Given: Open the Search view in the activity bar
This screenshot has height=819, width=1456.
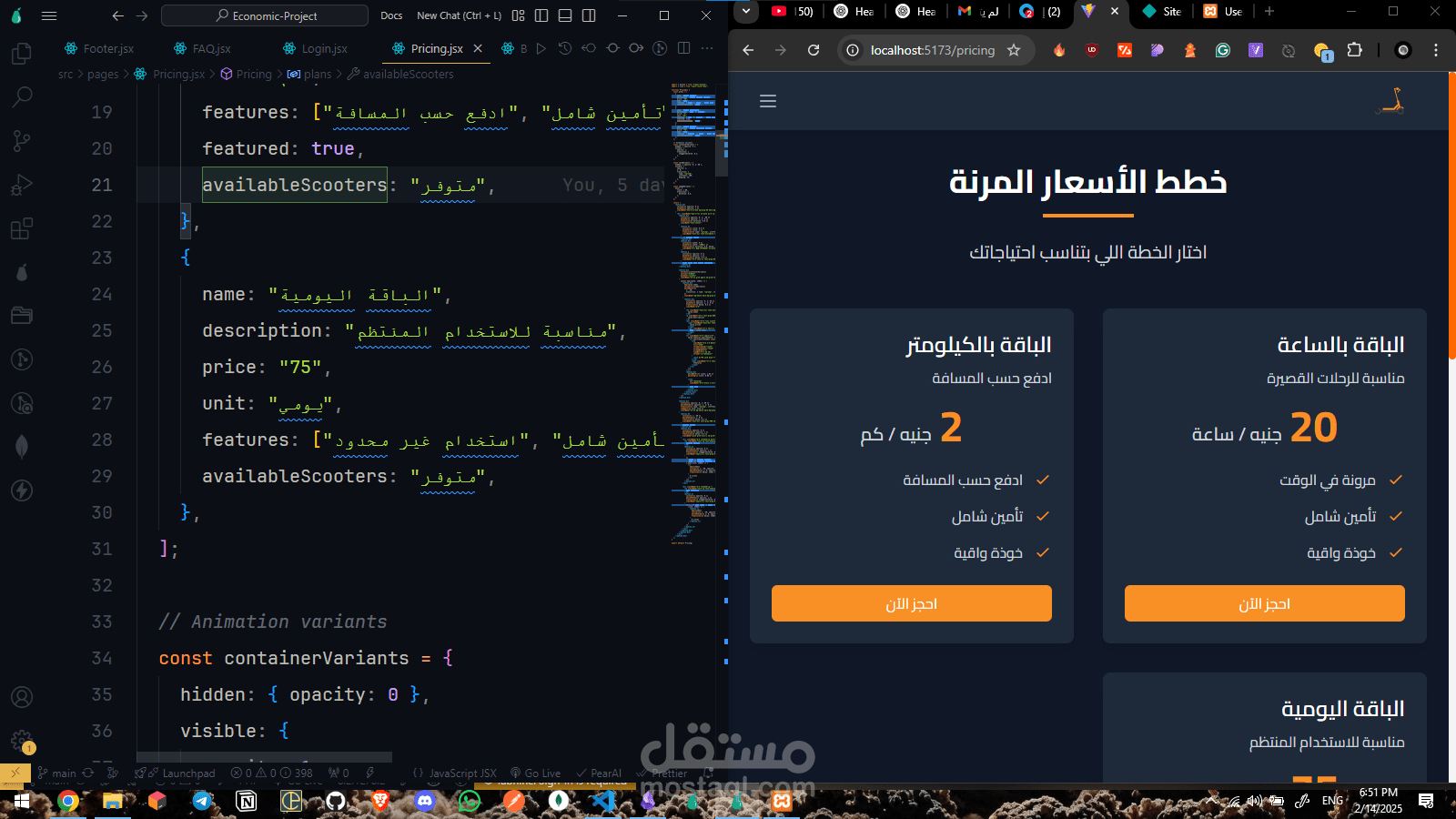Looking at the screenshot, I should (22, 96).
